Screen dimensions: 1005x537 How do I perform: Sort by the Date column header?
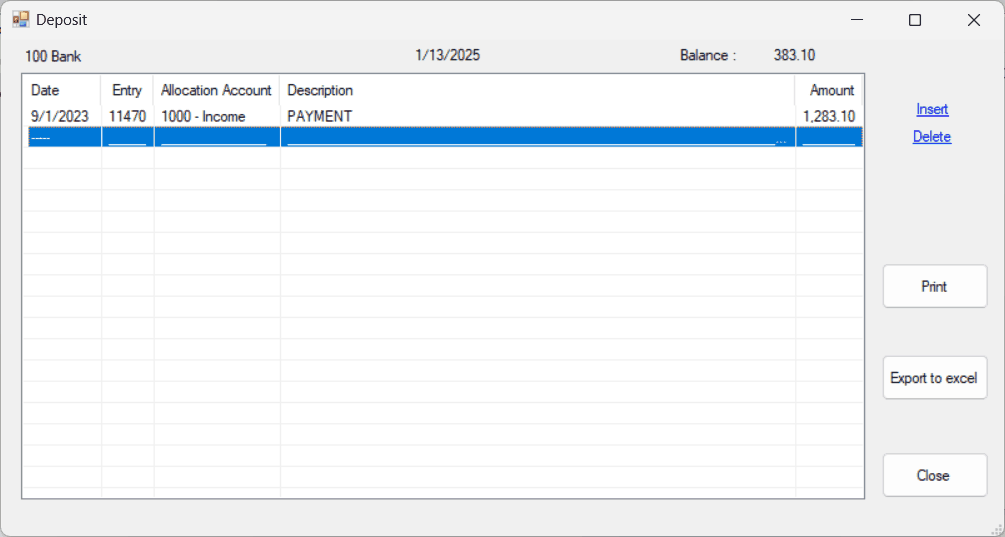pyautogui.click(x=61, y=90)
